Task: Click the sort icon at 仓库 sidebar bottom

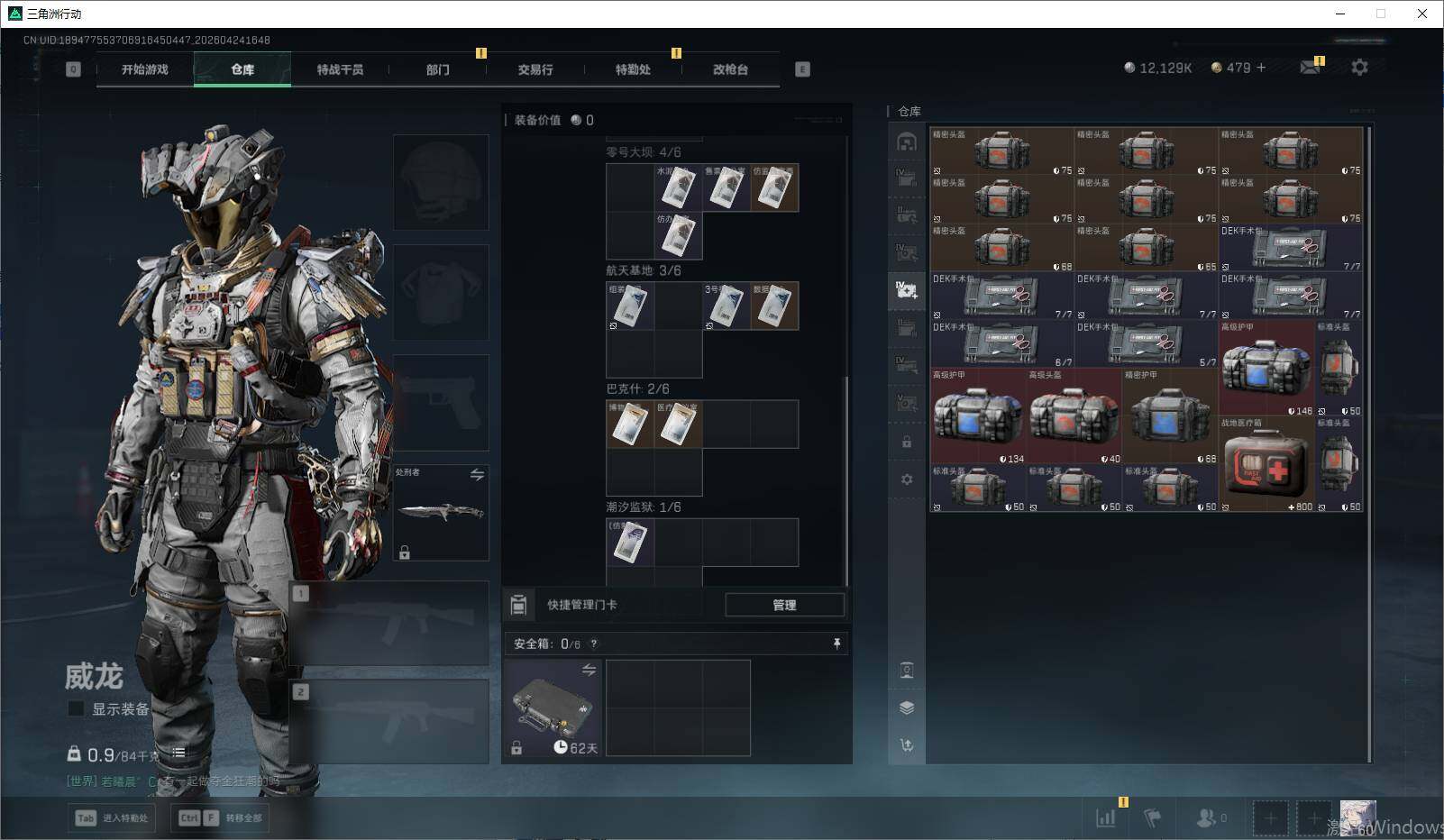Action: [x=907, y=744]
